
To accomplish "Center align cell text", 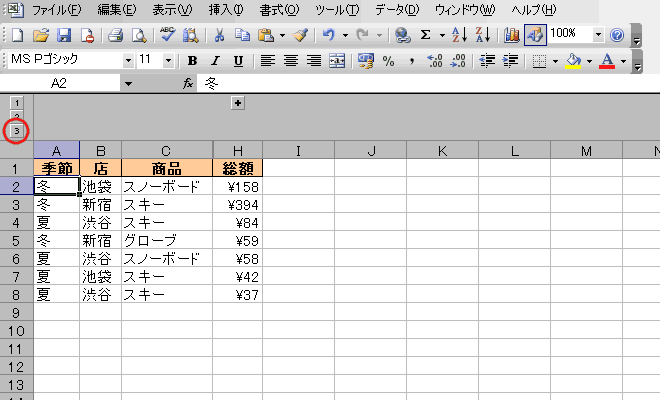I will pos(291,61).
